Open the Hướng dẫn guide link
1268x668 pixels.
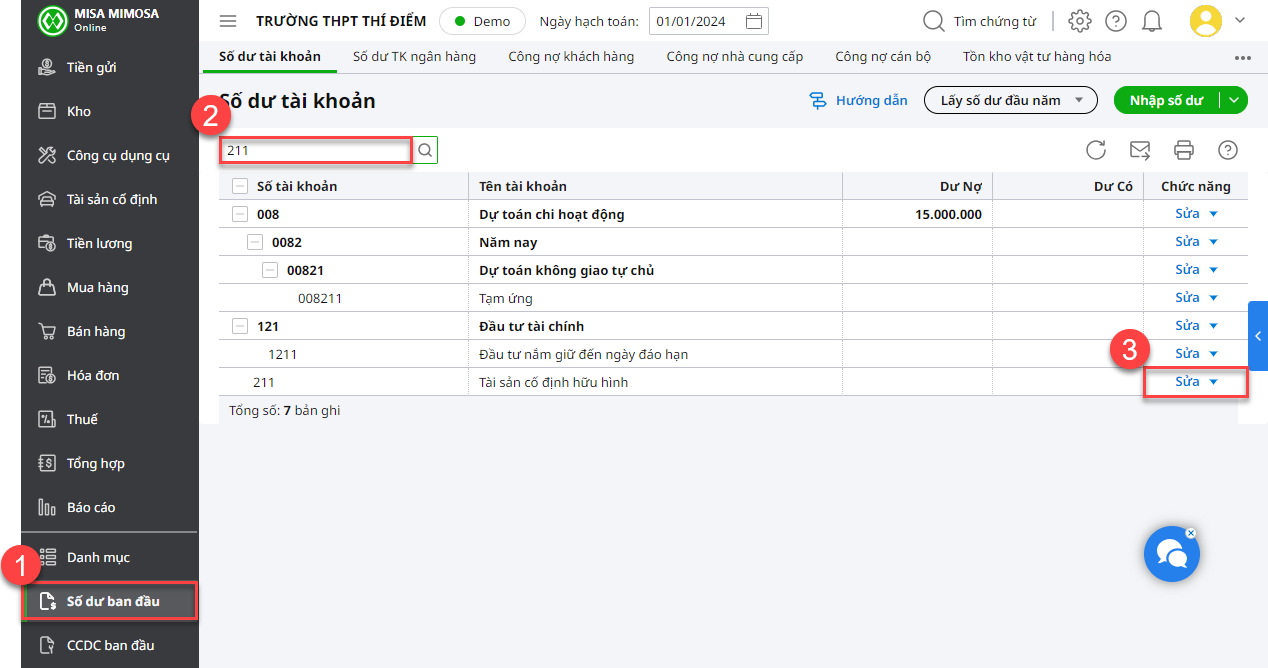point(859,100)
